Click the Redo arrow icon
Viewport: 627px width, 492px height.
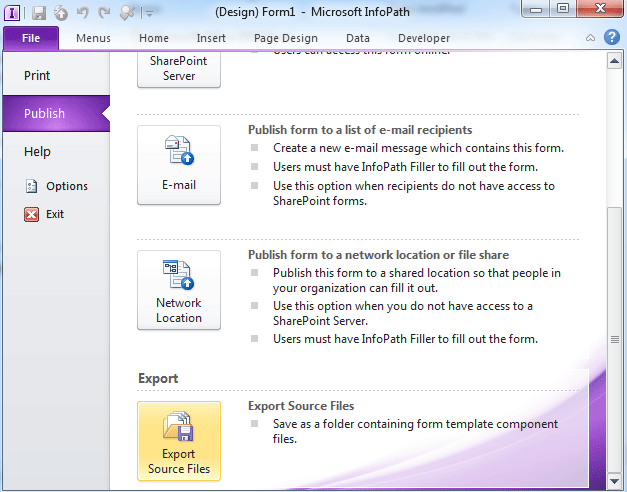105,13
